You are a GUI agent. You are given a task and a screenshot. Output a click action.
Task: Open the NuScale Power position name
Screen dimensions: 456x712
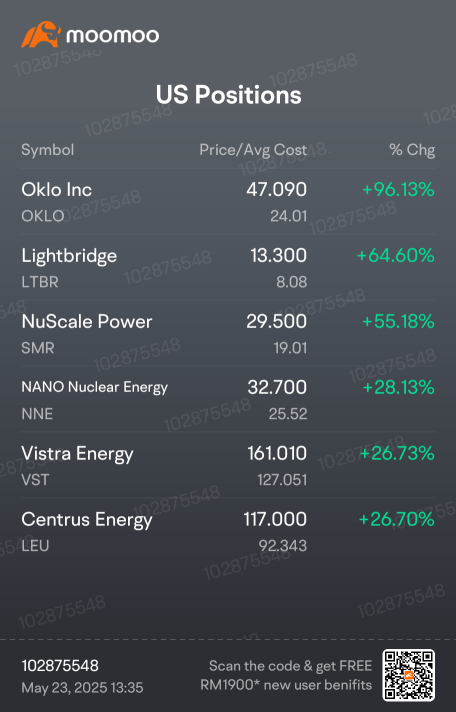tap(87, 321)
